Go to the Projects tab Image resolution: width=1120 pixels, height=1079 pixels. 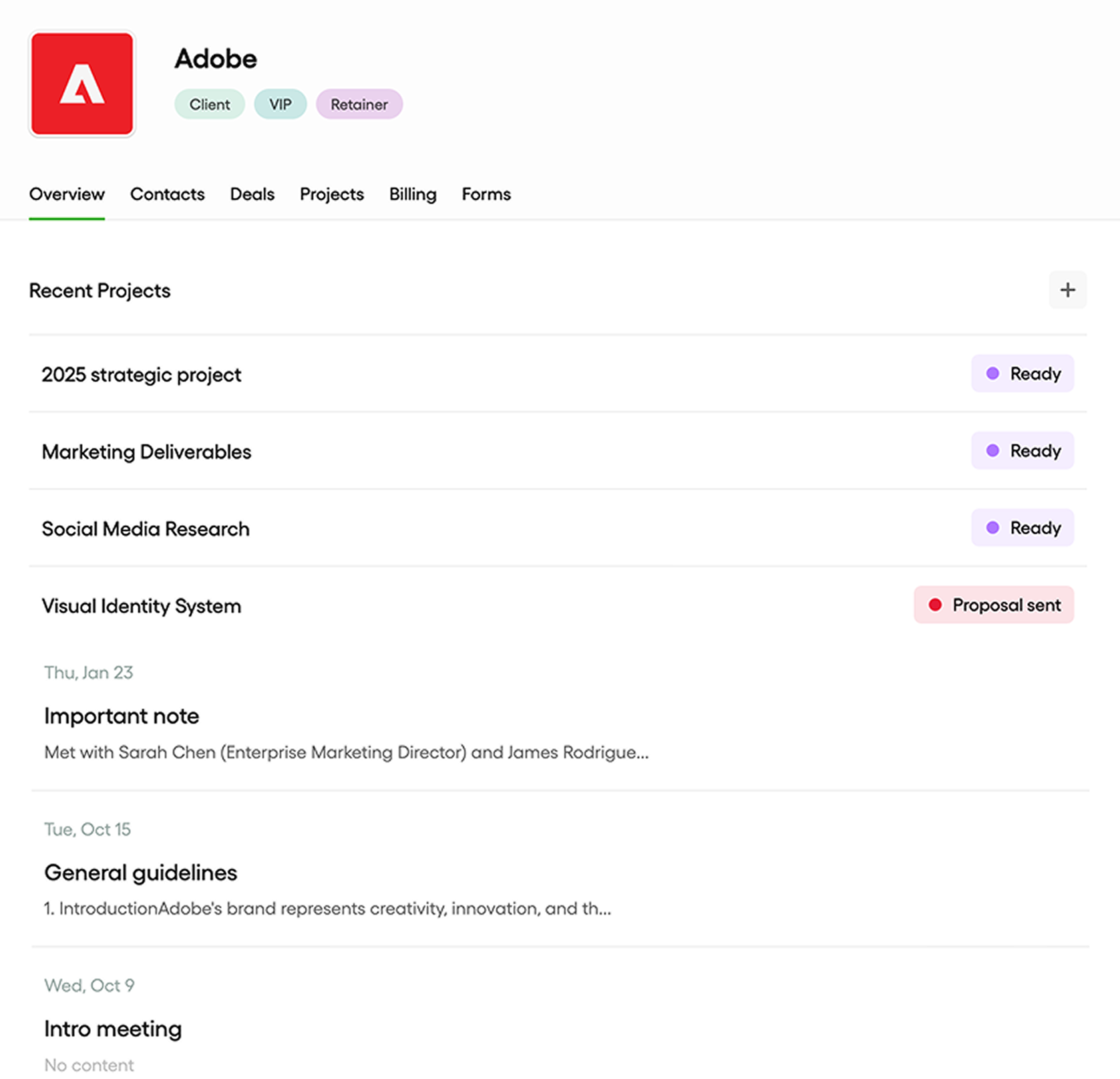331,194
